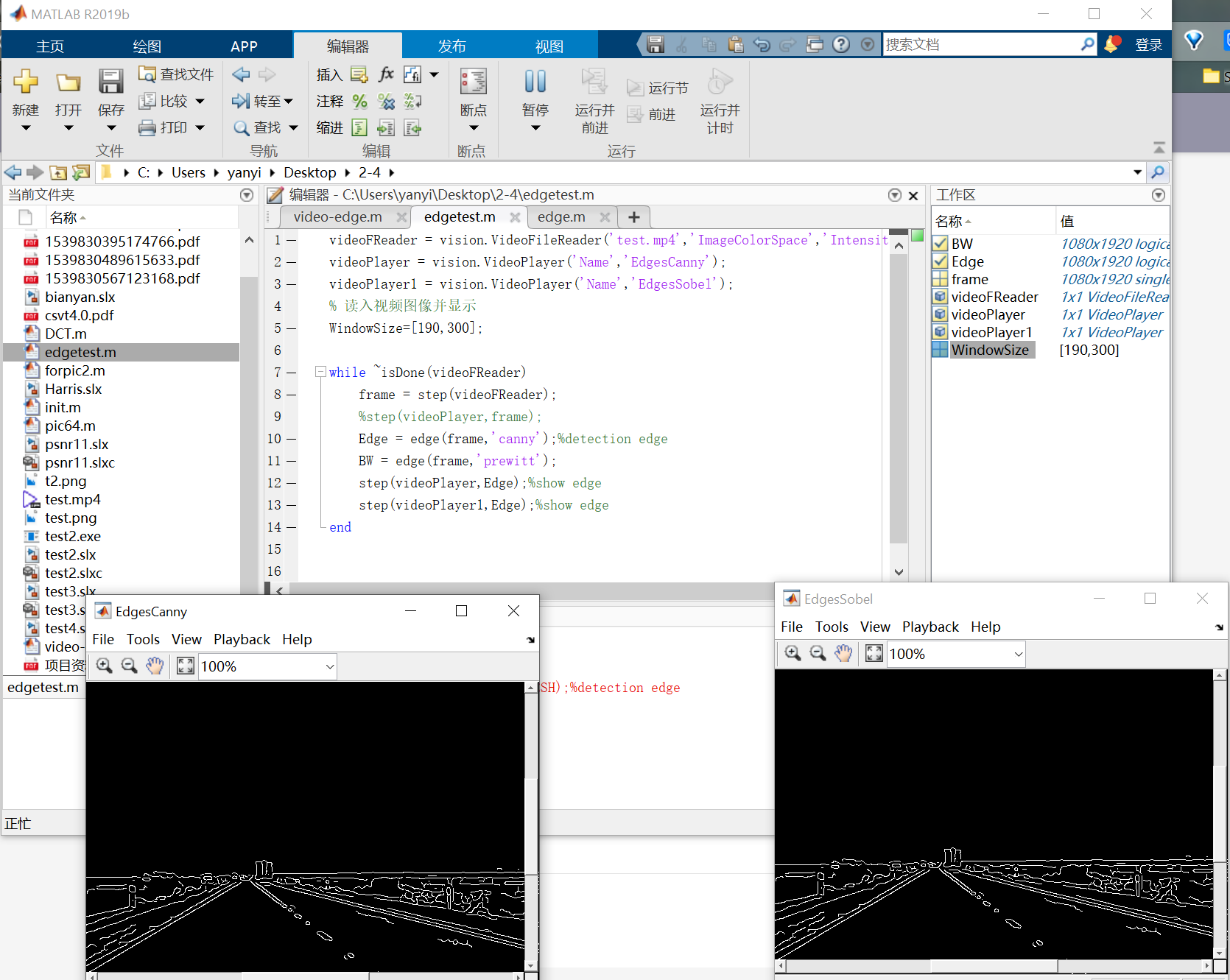Click the Save (保存) icon in toolbar
Screen dimensions: 1230x980
click(110, 82)
